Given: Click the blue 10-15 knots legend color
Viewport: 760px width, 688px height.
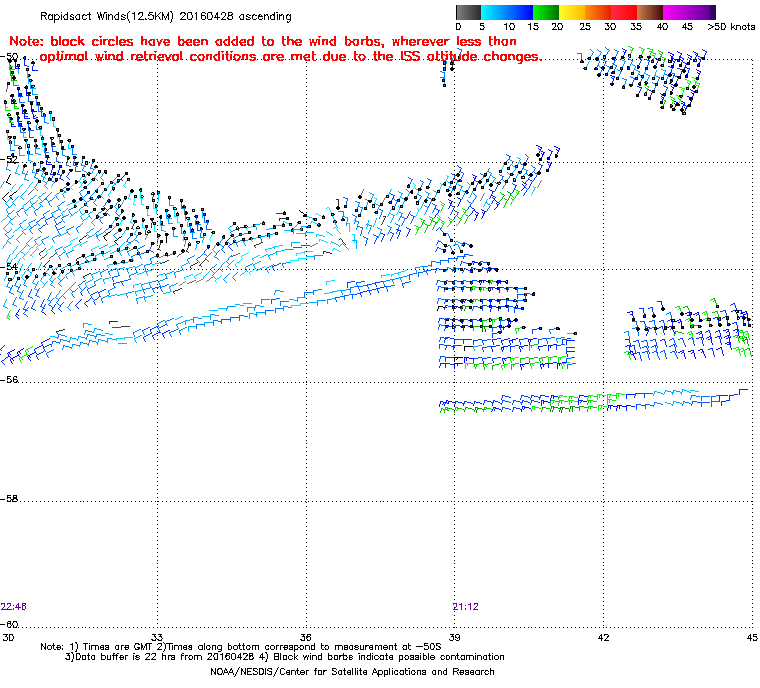Looking at the screenshot, I should pyautogui.click(x=520, y=12).
